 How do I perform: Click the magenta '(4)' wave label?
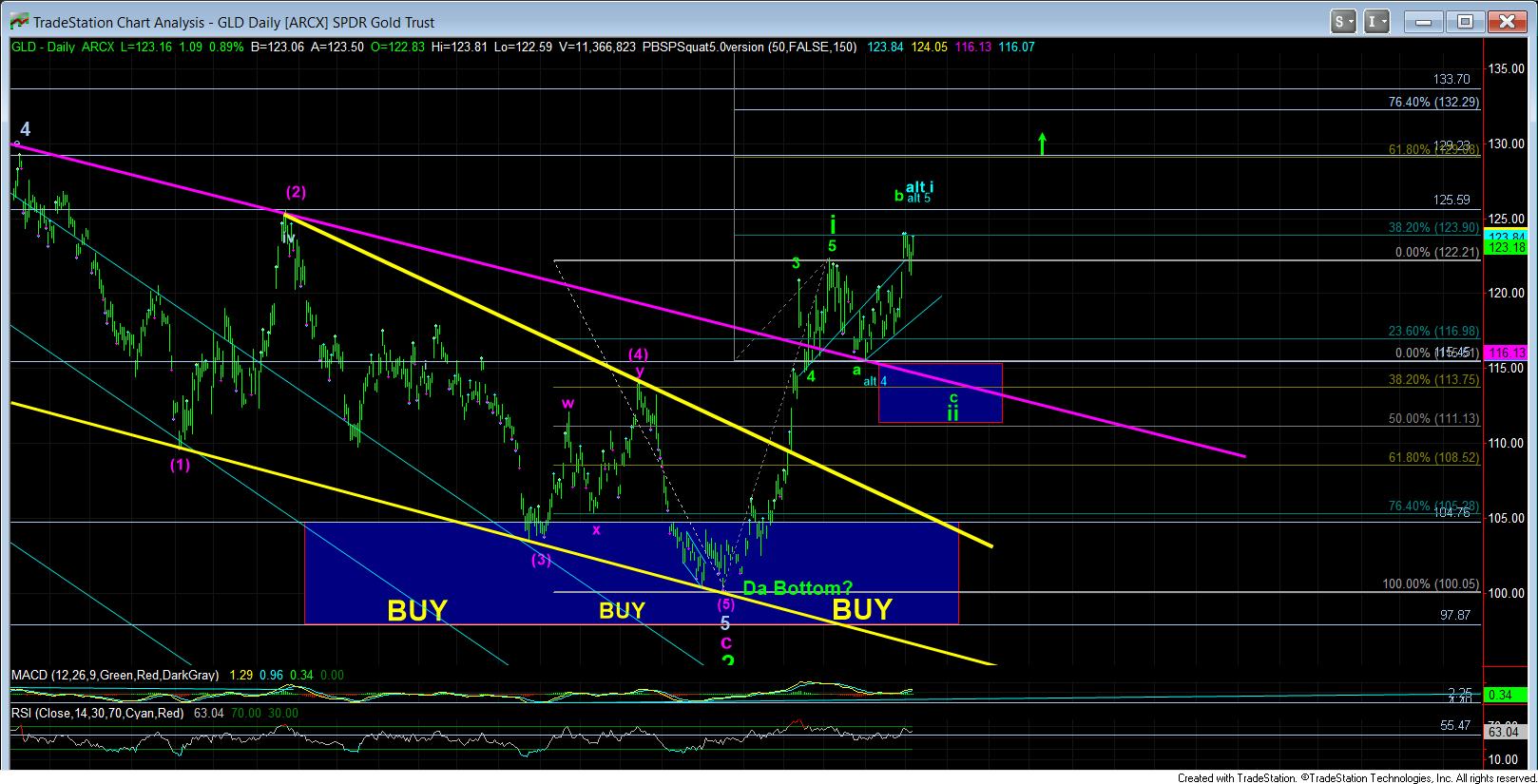[639, 354]
